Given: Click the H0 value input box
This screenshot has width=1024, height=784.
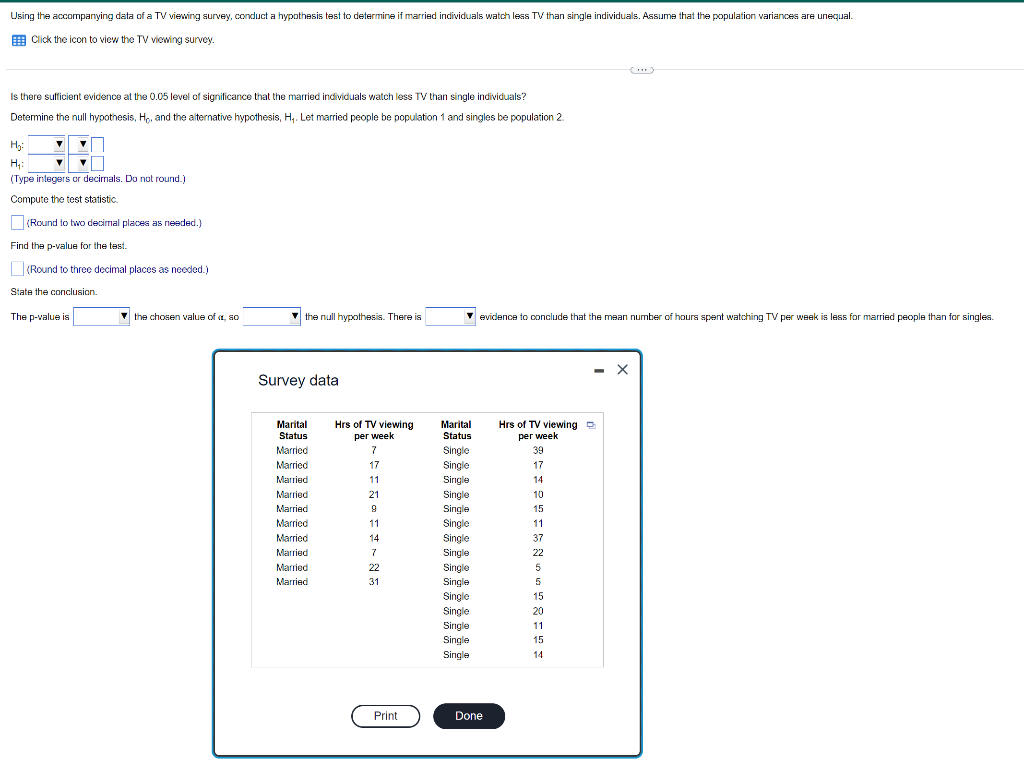Looking at the screenshot, I should (x=97, y=144).
